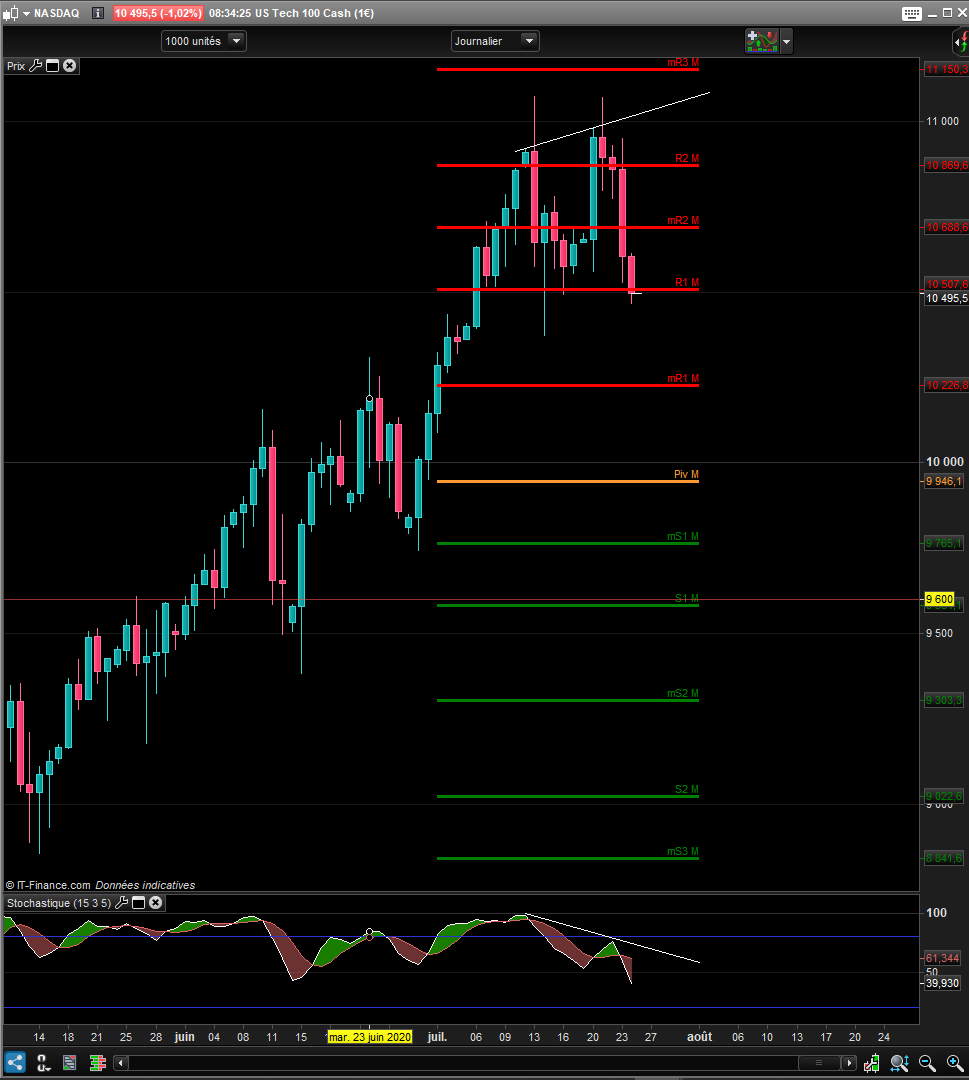Open the Journalier timeframe dropdown
Viewport: 969px width, 1080px height.
(x=495, y=41)
